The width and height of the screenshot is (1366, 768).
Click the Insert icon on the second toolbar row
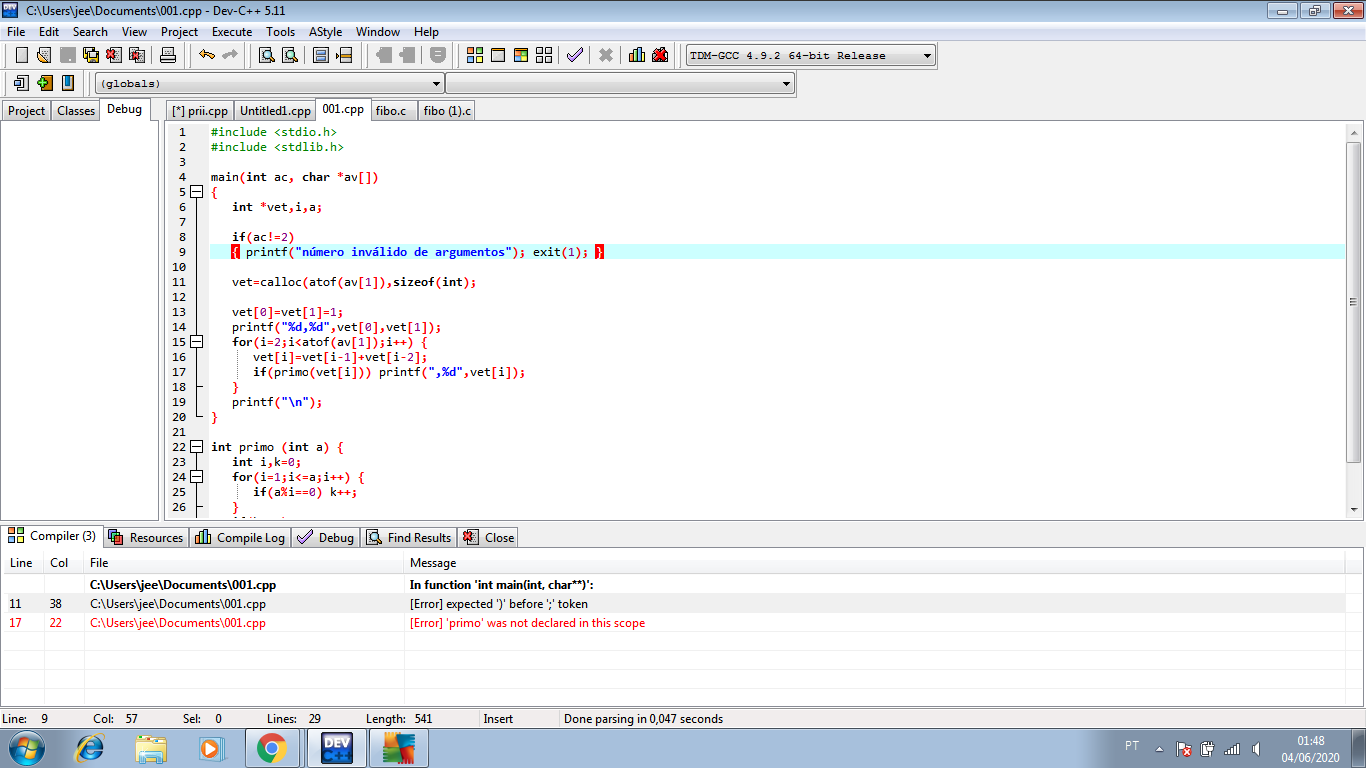click(21, 83)
